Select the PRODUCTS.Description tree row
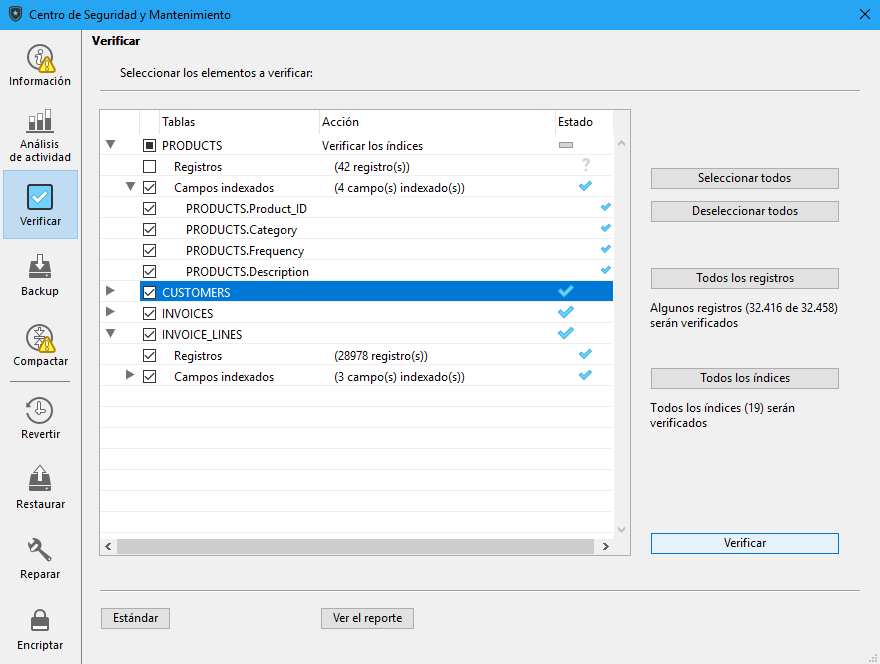The image size is (880, 664). pyautogui.click(x=247, y=272)
